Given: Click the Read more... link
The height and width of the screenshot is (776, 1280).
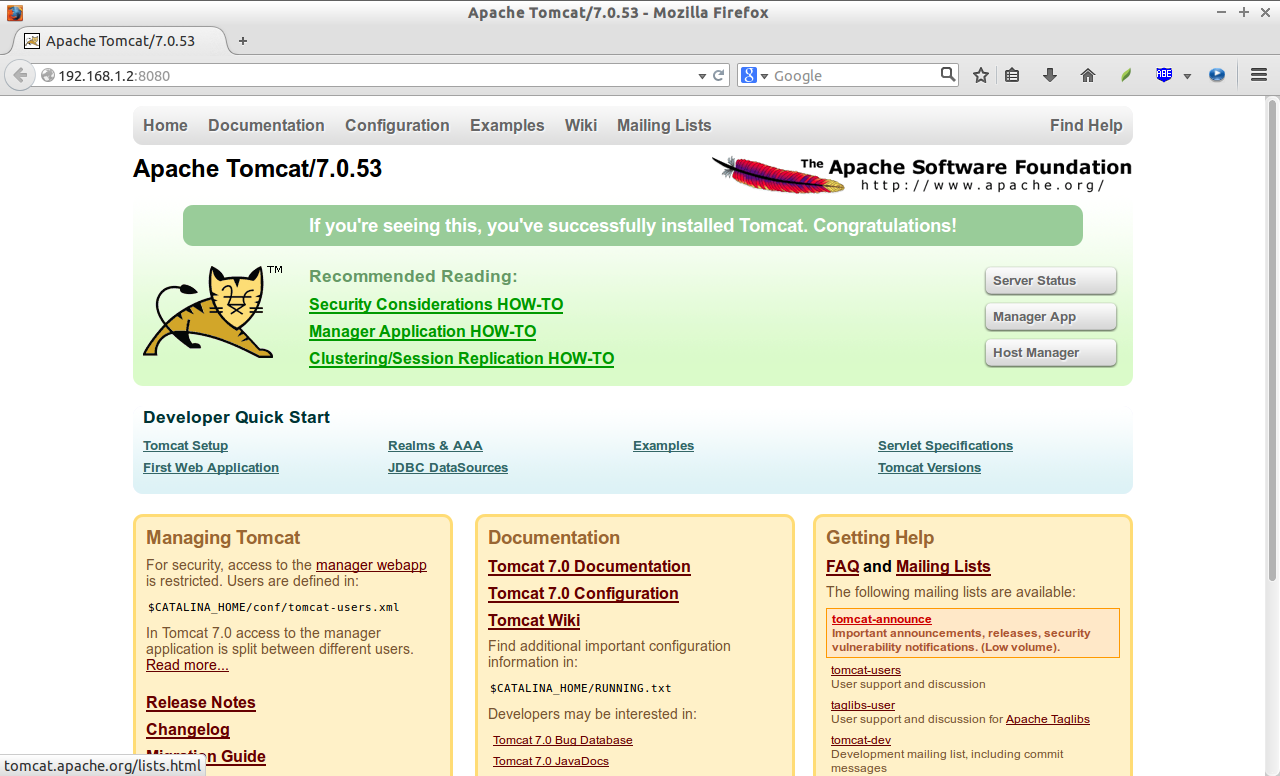Looking at the screenshot, I should (x=187, y=665).
